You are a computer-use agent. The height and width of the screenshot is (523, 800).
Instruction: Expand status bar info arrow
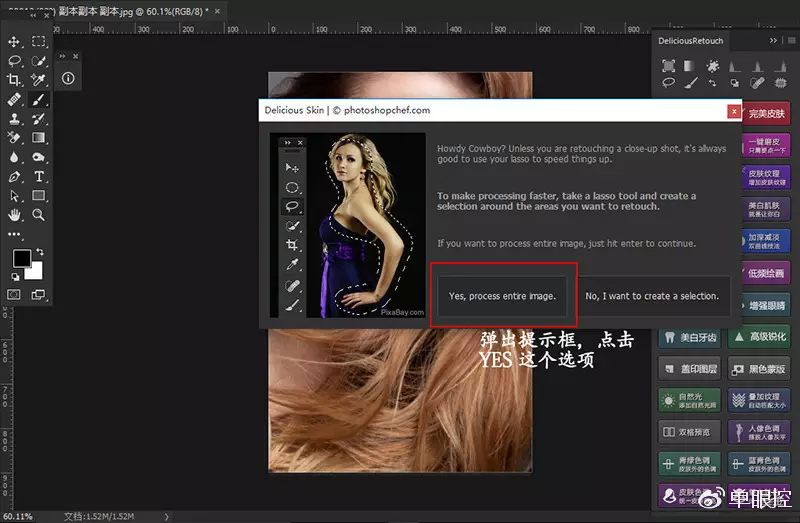click(x=166, y=516)
